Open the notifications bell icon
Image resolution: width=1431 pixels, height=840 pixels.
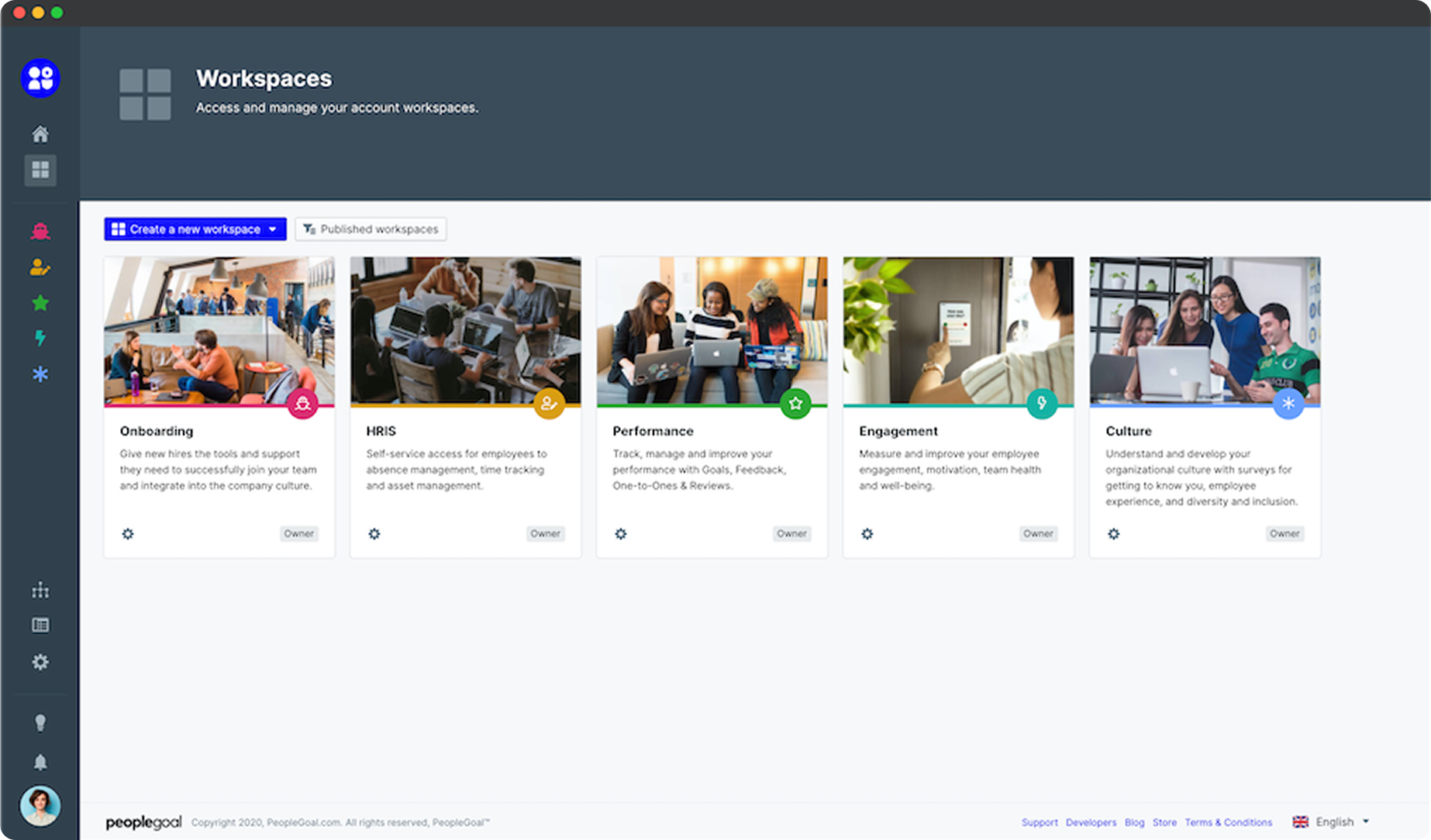40,762
